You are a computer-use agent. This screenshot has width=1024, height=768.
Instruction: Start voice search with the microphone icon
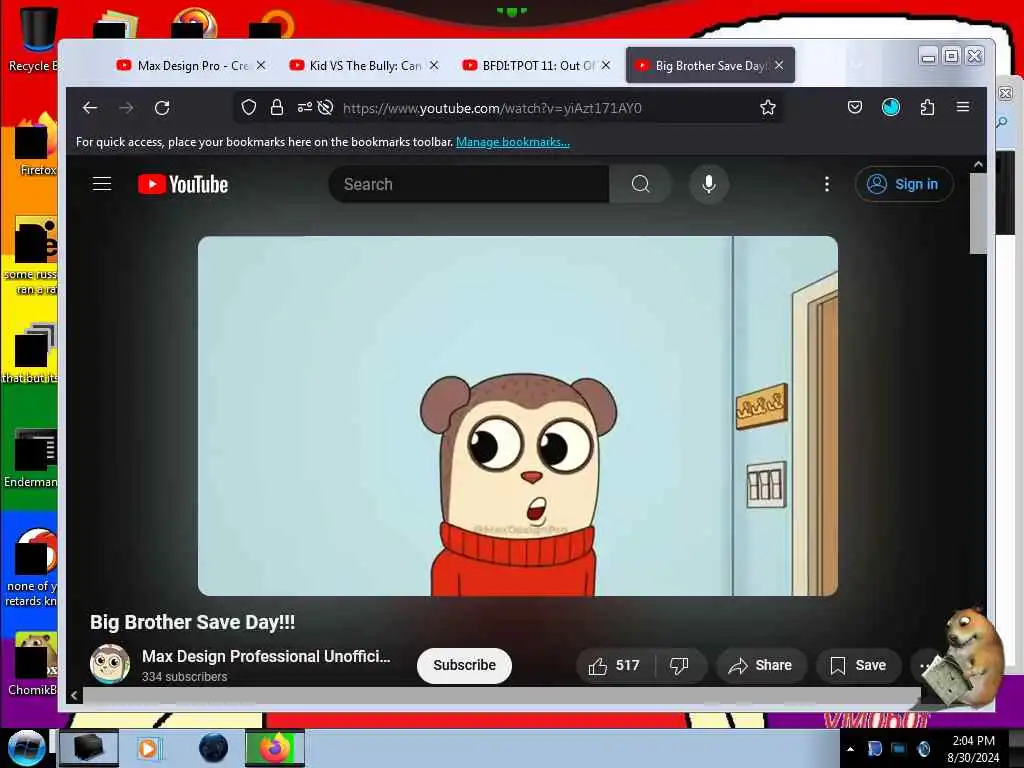pyautogui.click(x=709, y=184)
